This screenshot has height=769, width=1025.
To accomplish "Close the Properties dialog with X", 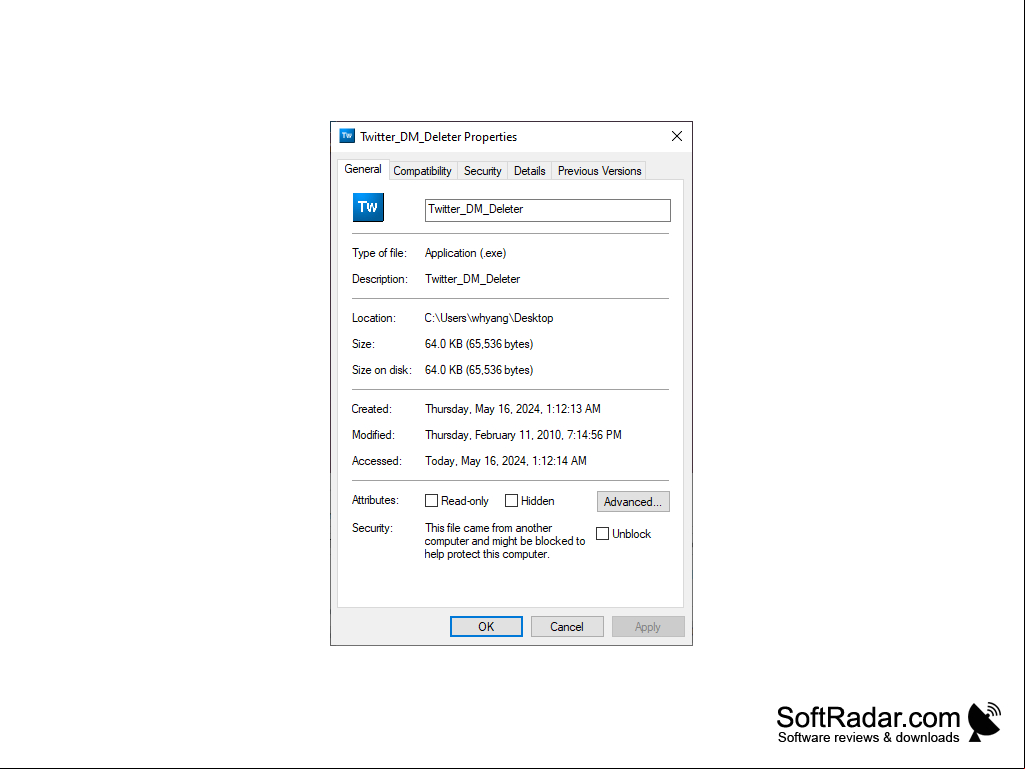I will coord(677,136).
